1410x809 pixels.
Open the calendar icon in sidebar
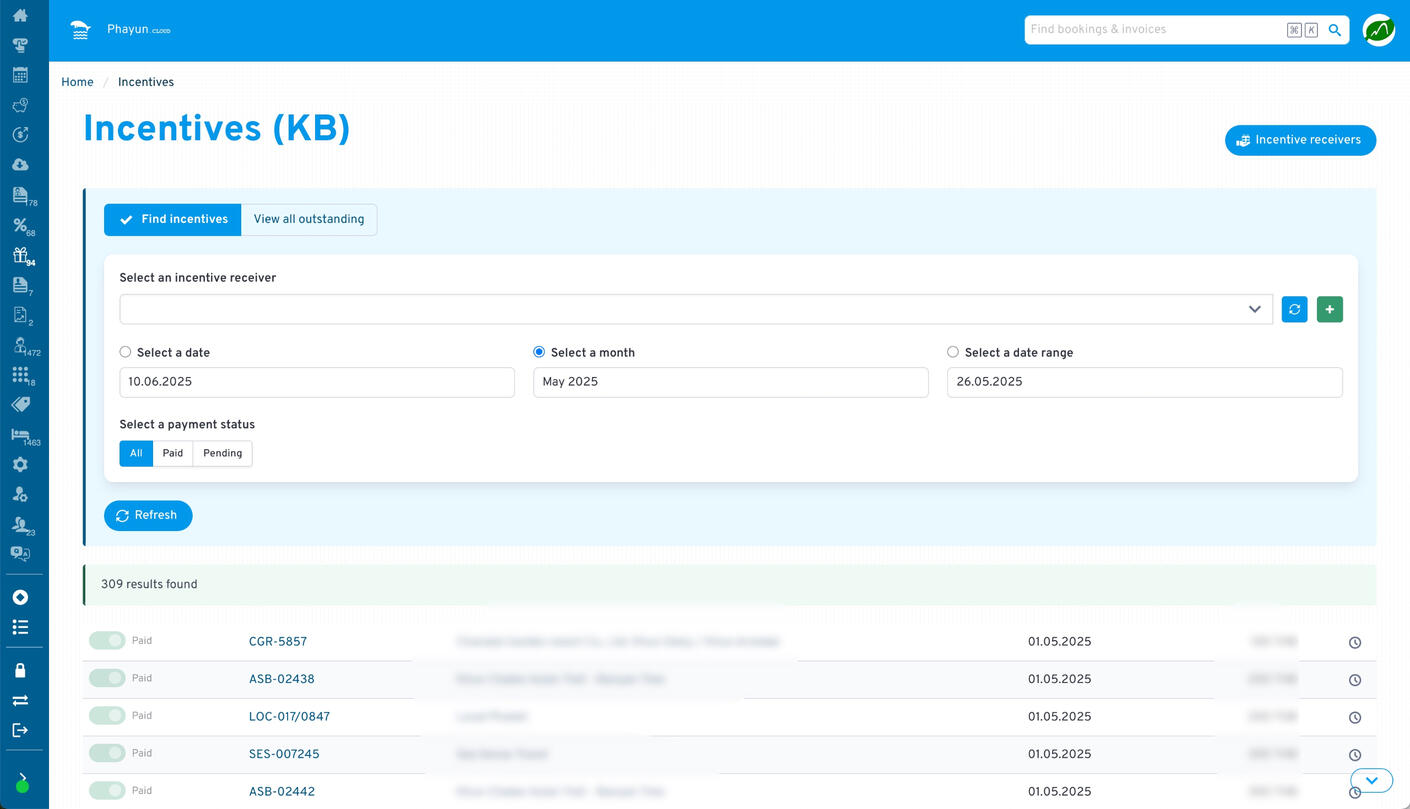20,75
